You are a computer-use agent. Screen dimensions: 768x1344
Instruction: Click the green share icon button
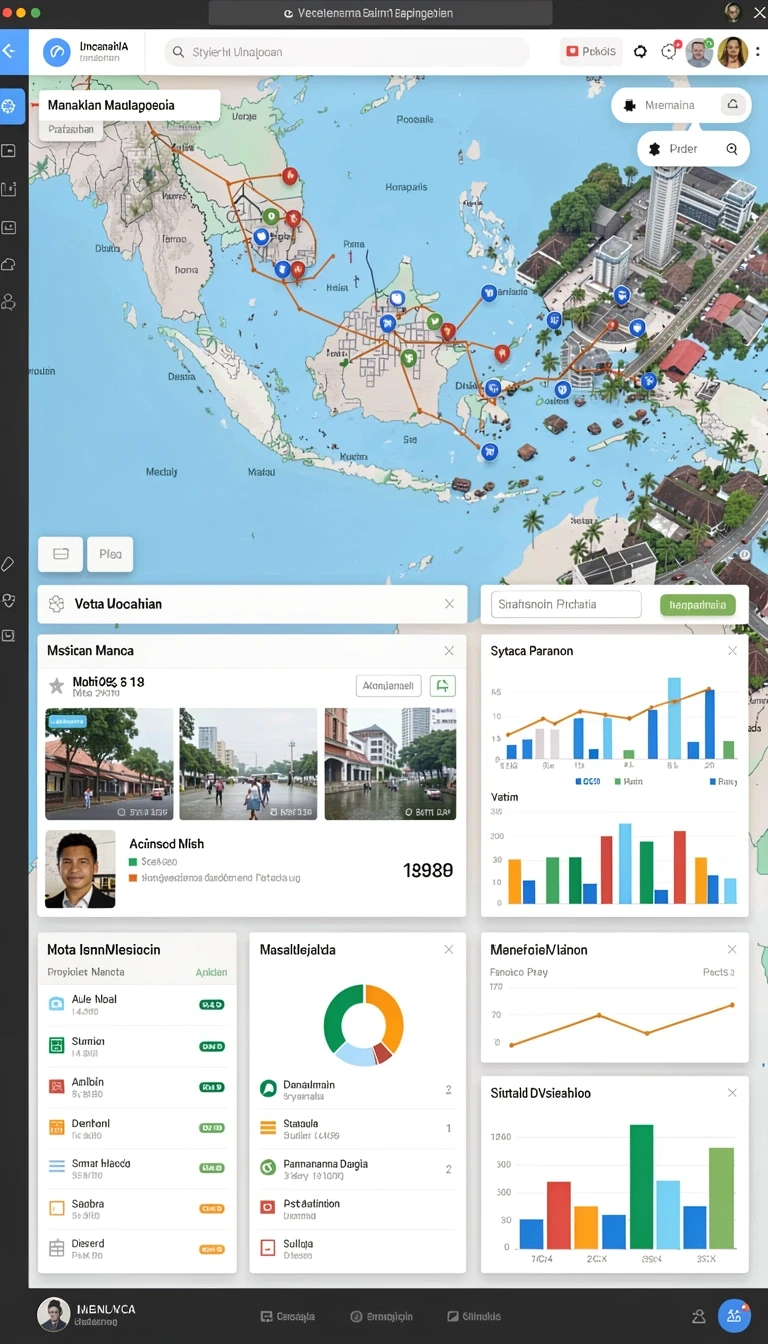pyautogui.click(x=442, y=686)
